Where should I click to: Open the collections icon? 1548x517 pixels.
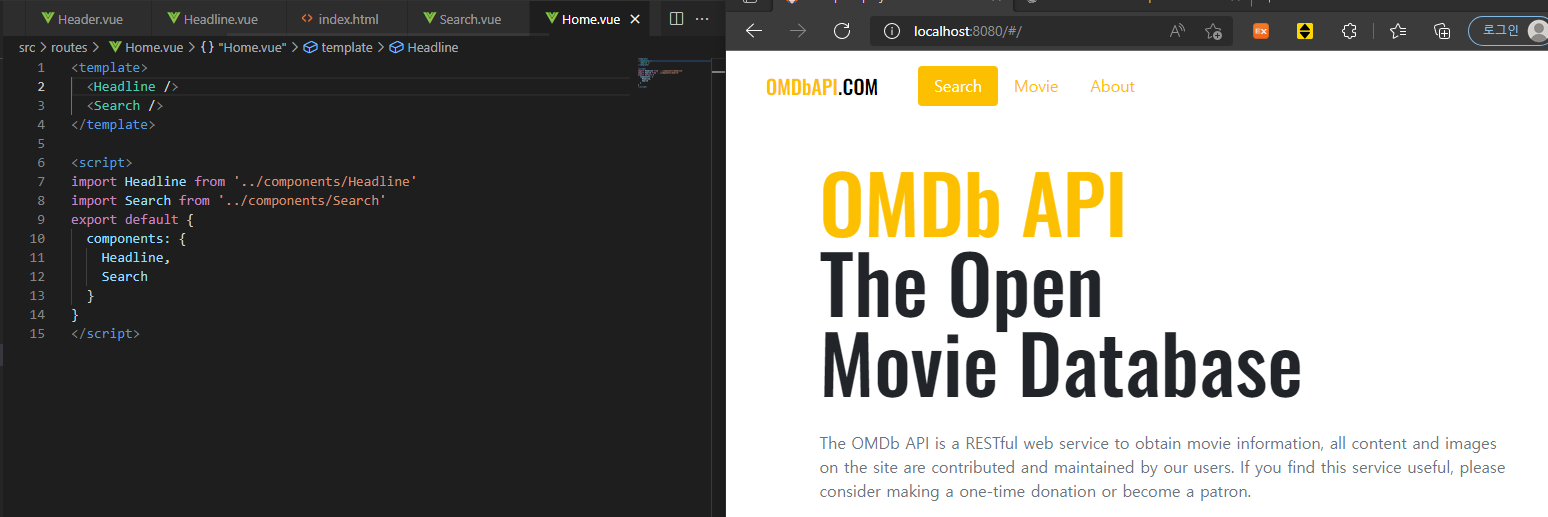[1442, 31]
